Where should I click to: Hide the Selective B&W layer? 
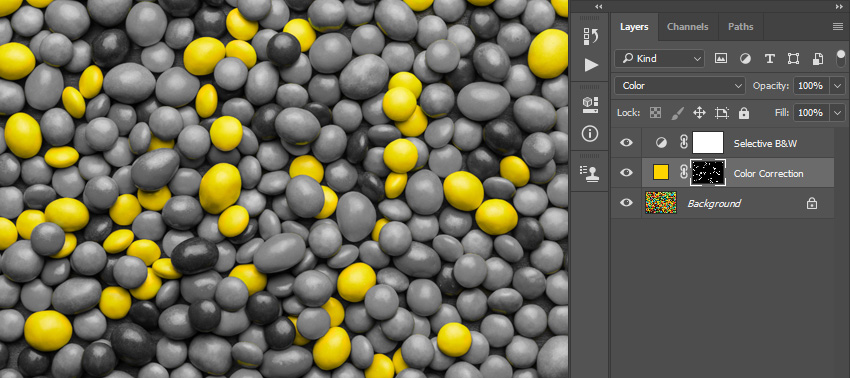click(626, 143)
